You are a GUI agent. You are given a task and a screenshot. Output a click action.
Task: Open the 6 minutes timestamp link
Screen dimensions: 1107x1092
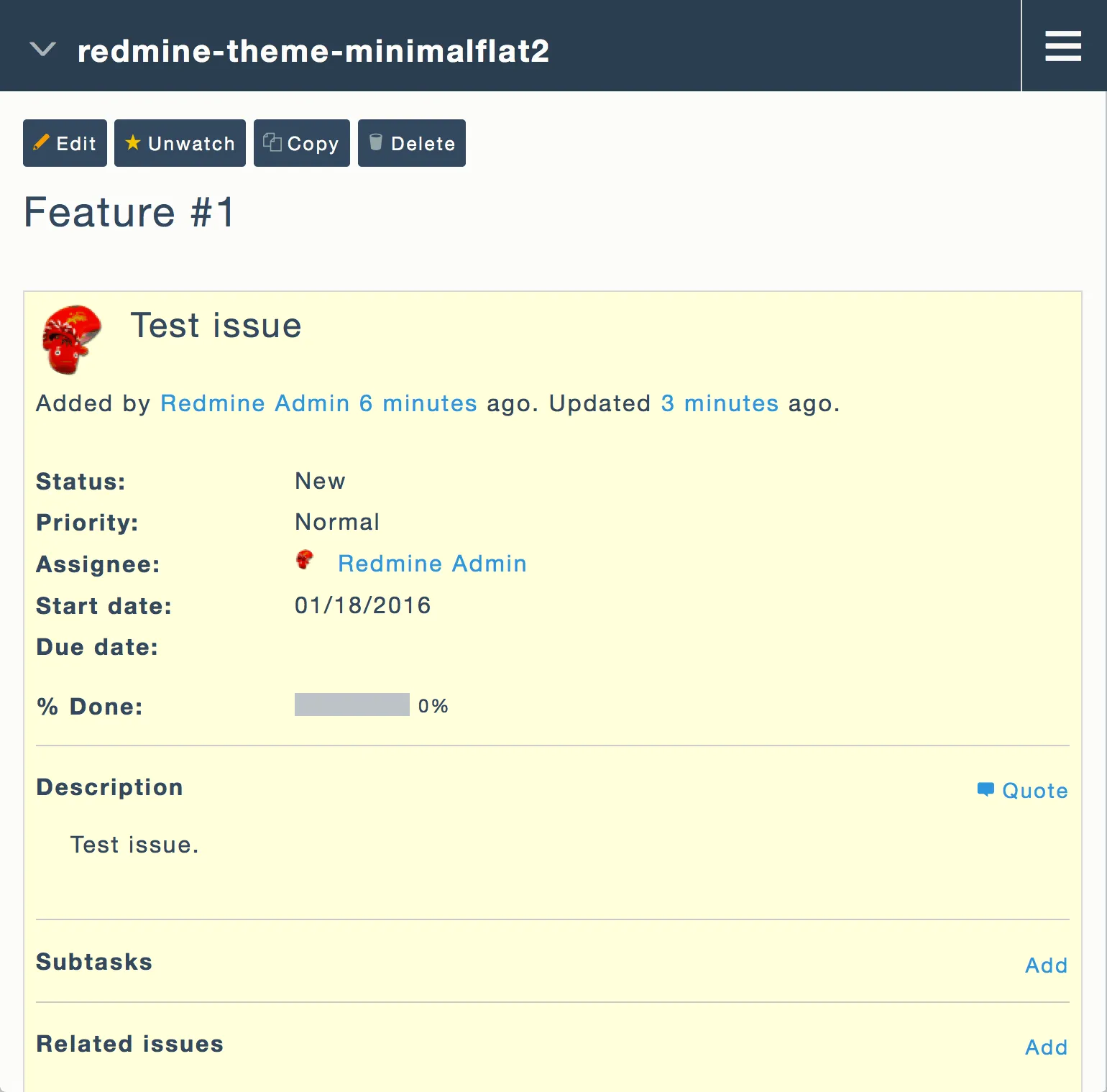(418, 403)
